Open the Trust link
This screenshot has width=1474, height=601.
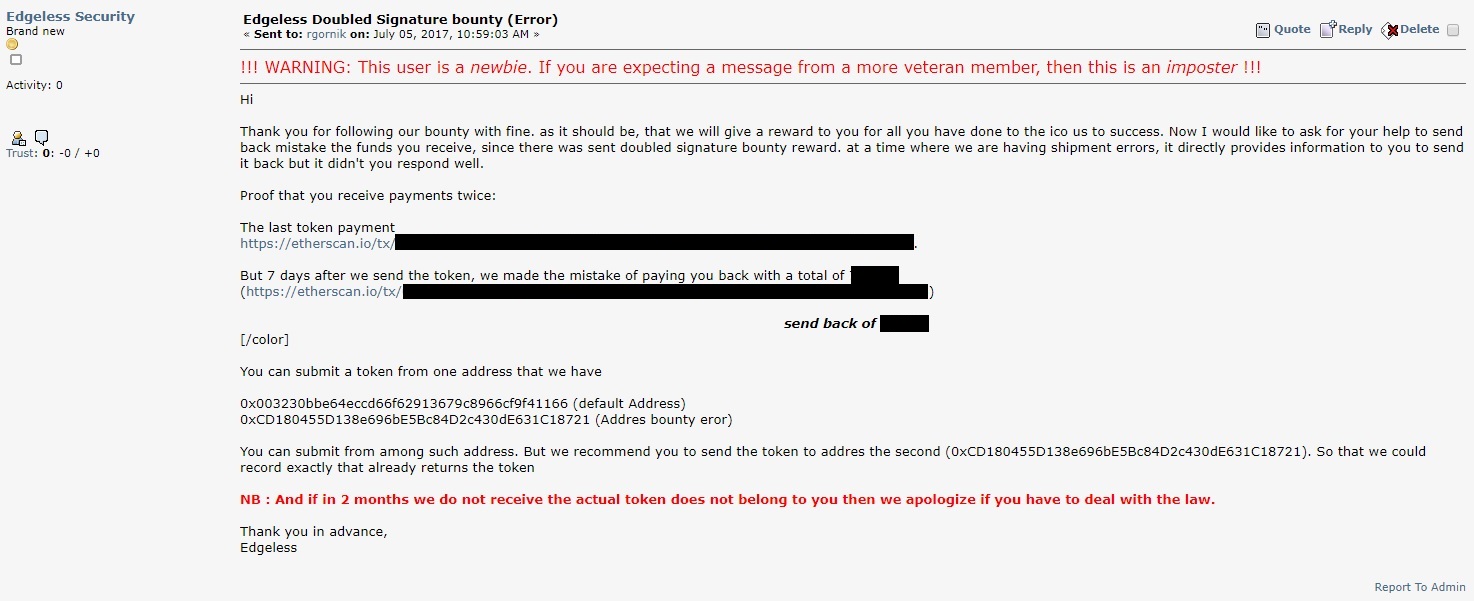click(x=21, y=154)
